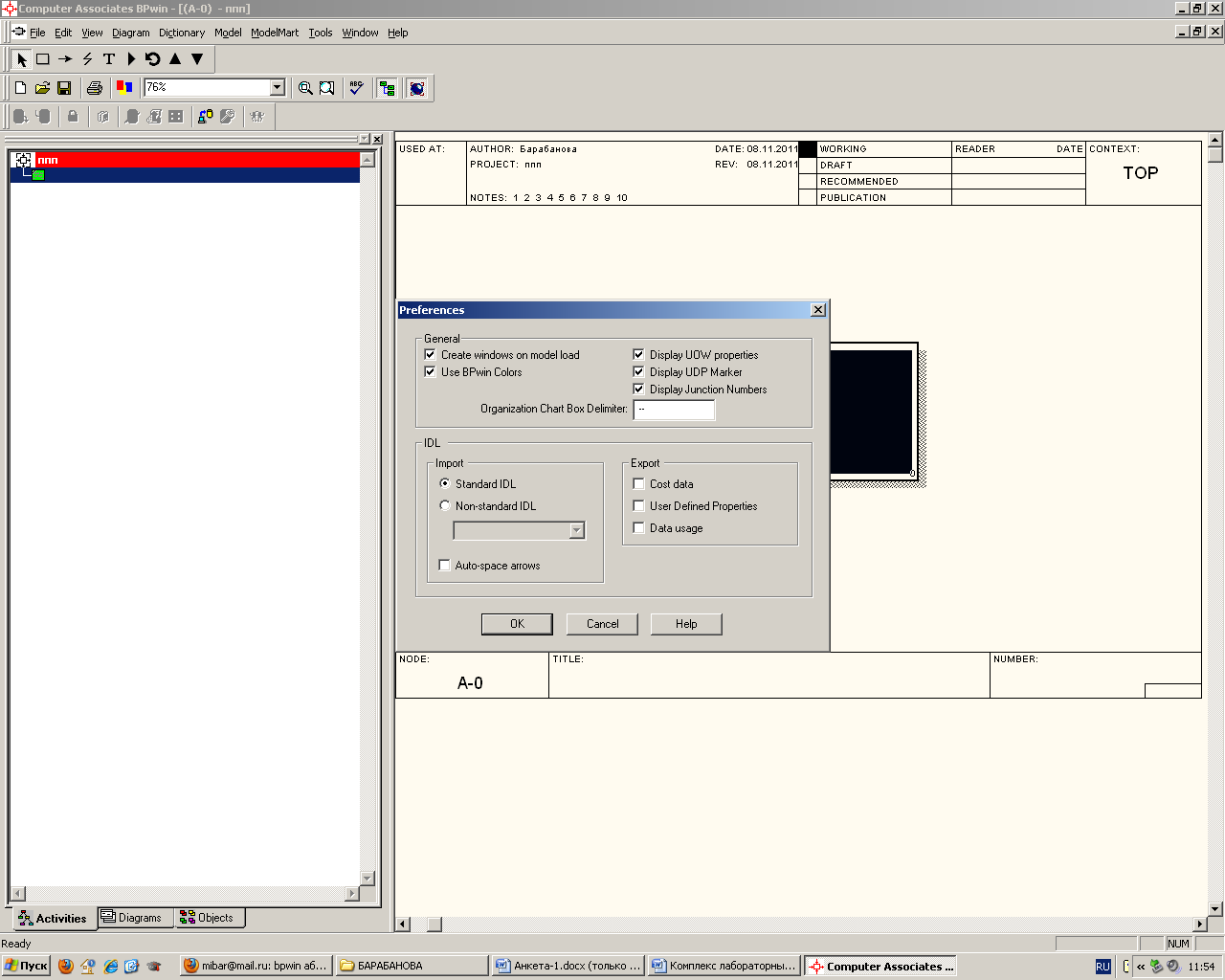Screen dimensions: 1225x980
Task: Click the ModelMart globe icon
Action: 416,88
